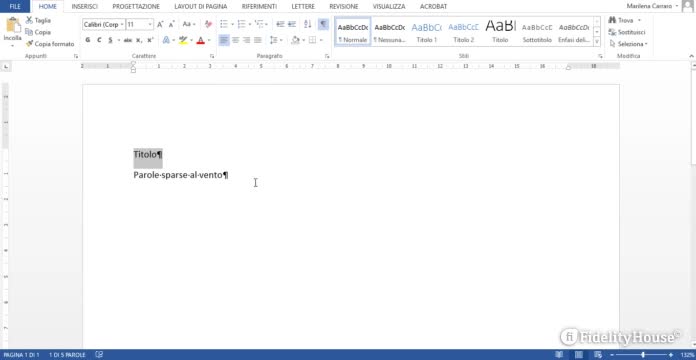This screenshot has height=360, width=696.
Task: Open the font size 11 dropdown
Action: tap(150, 24)
